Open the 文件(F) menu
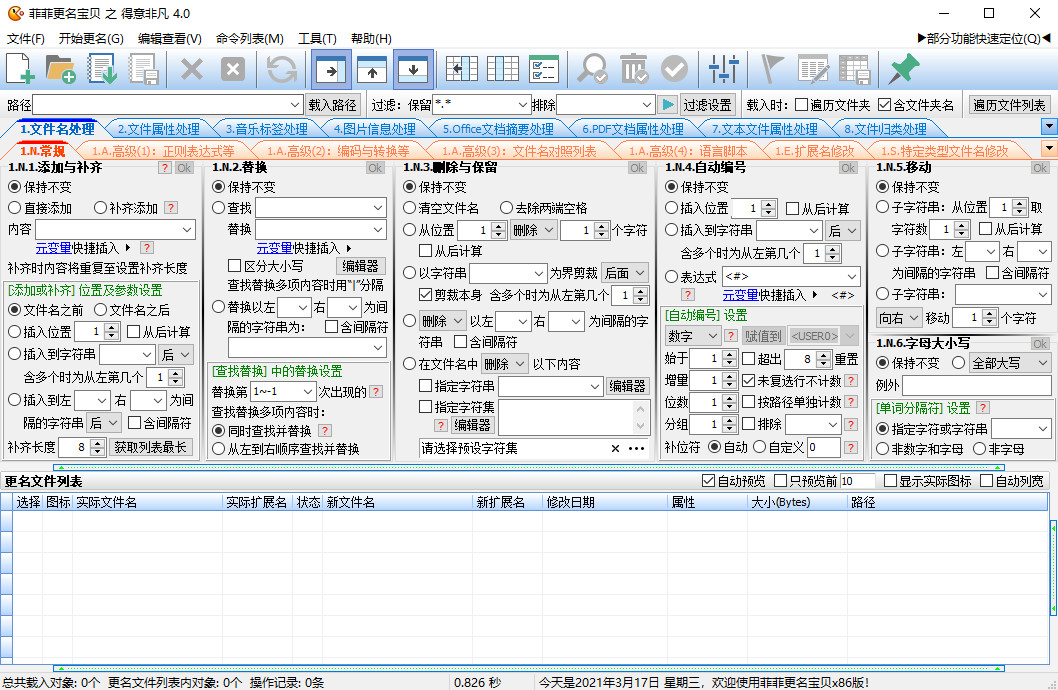Screen dimensions: 1058x690 26,38
